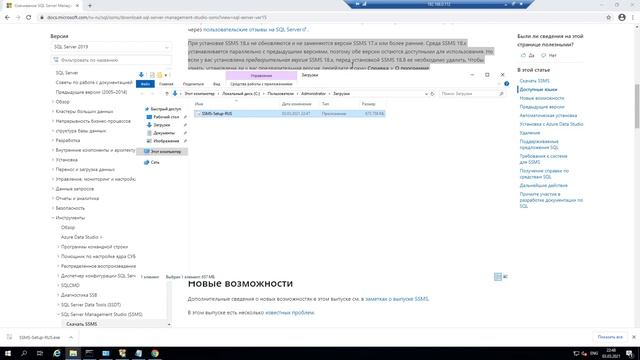The width and height of the screenshot is (640, 360).
Task: Open известных проблем link
Action: (x=290, y=313)
